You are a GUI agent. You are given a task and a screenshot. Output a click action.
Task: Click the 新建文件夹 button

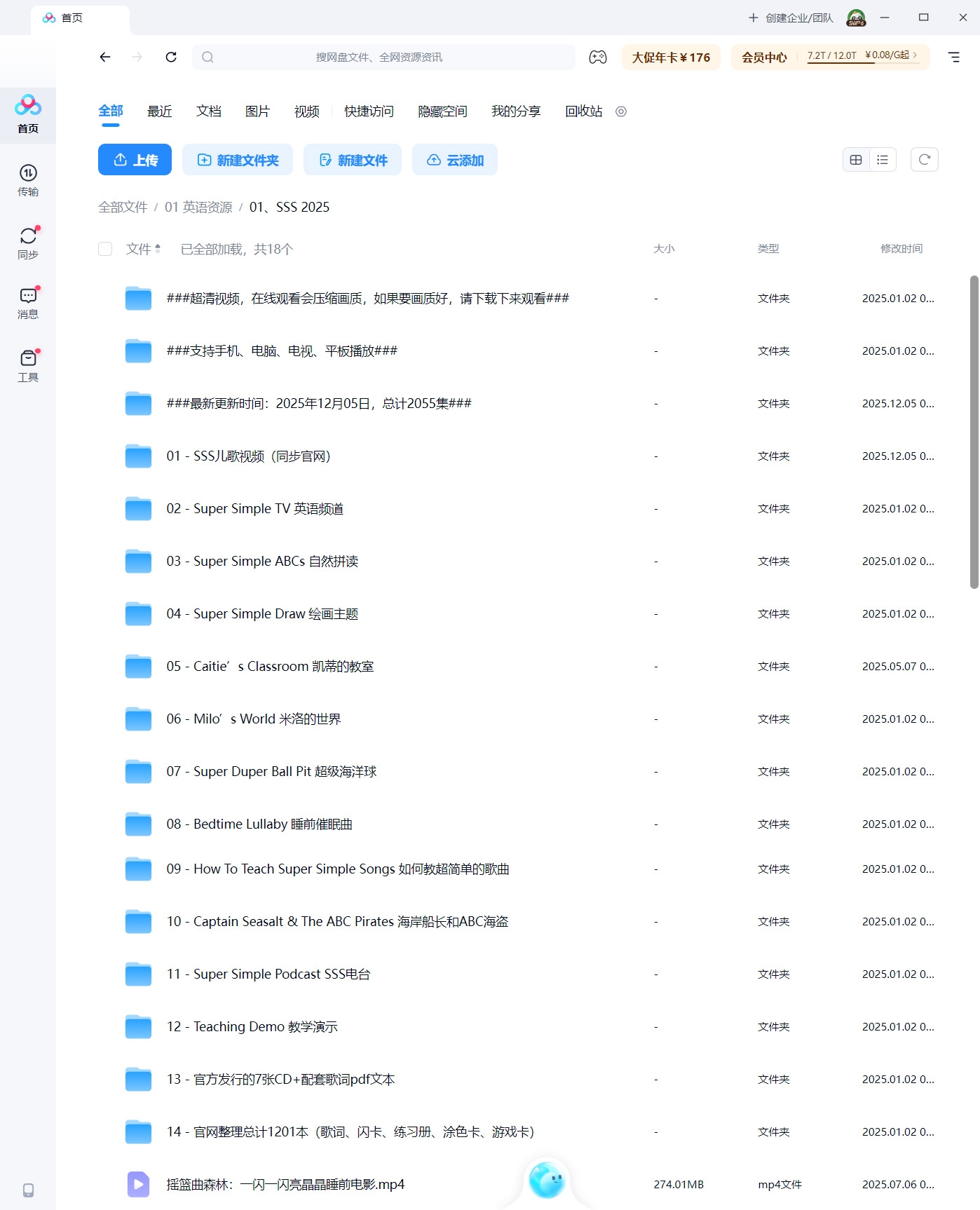click(238, 160)
